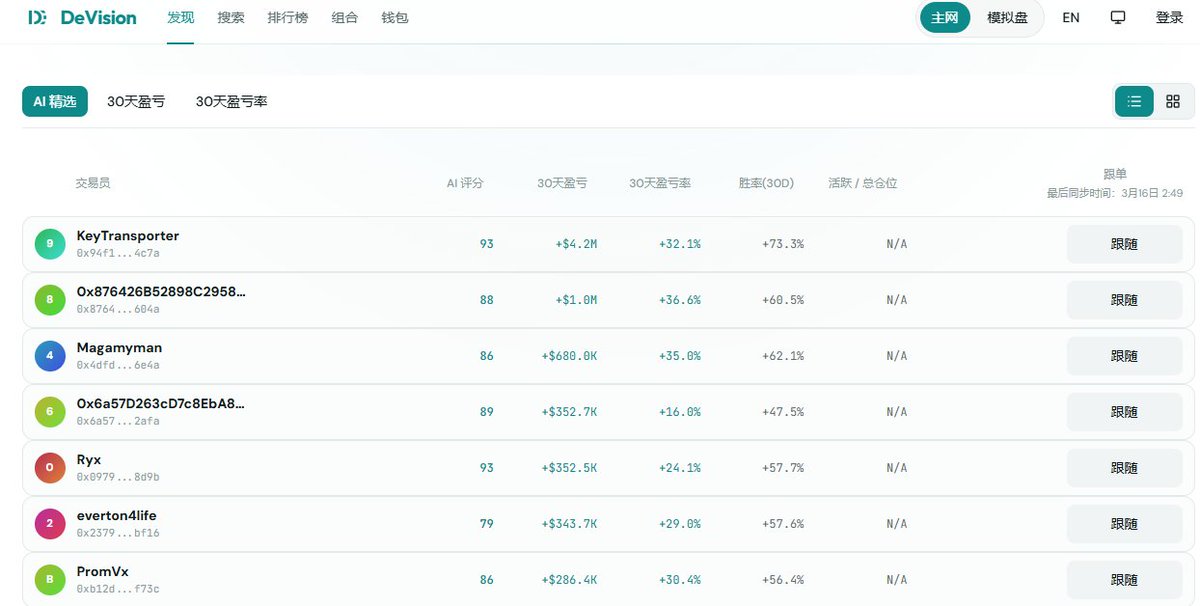Click KeyTransporter's green avatar
Image resolution: width=1200 pixels, height=606 pixels.
tap(50, 244)
